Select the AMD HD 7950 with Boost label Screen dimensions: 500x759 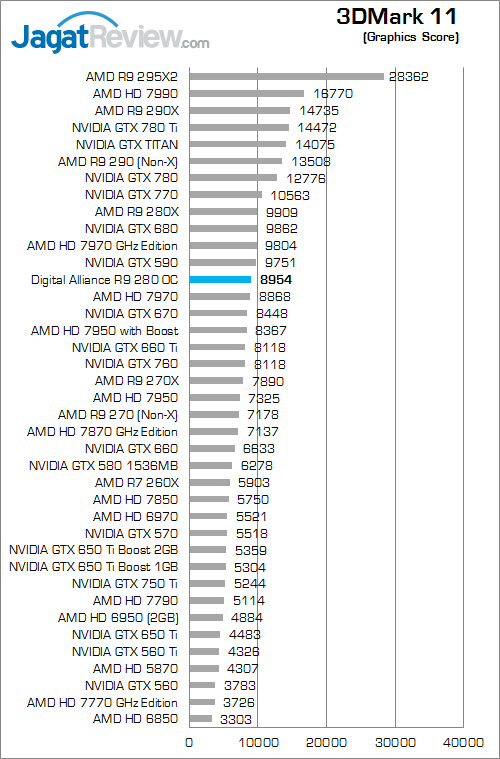pos(105,331)
